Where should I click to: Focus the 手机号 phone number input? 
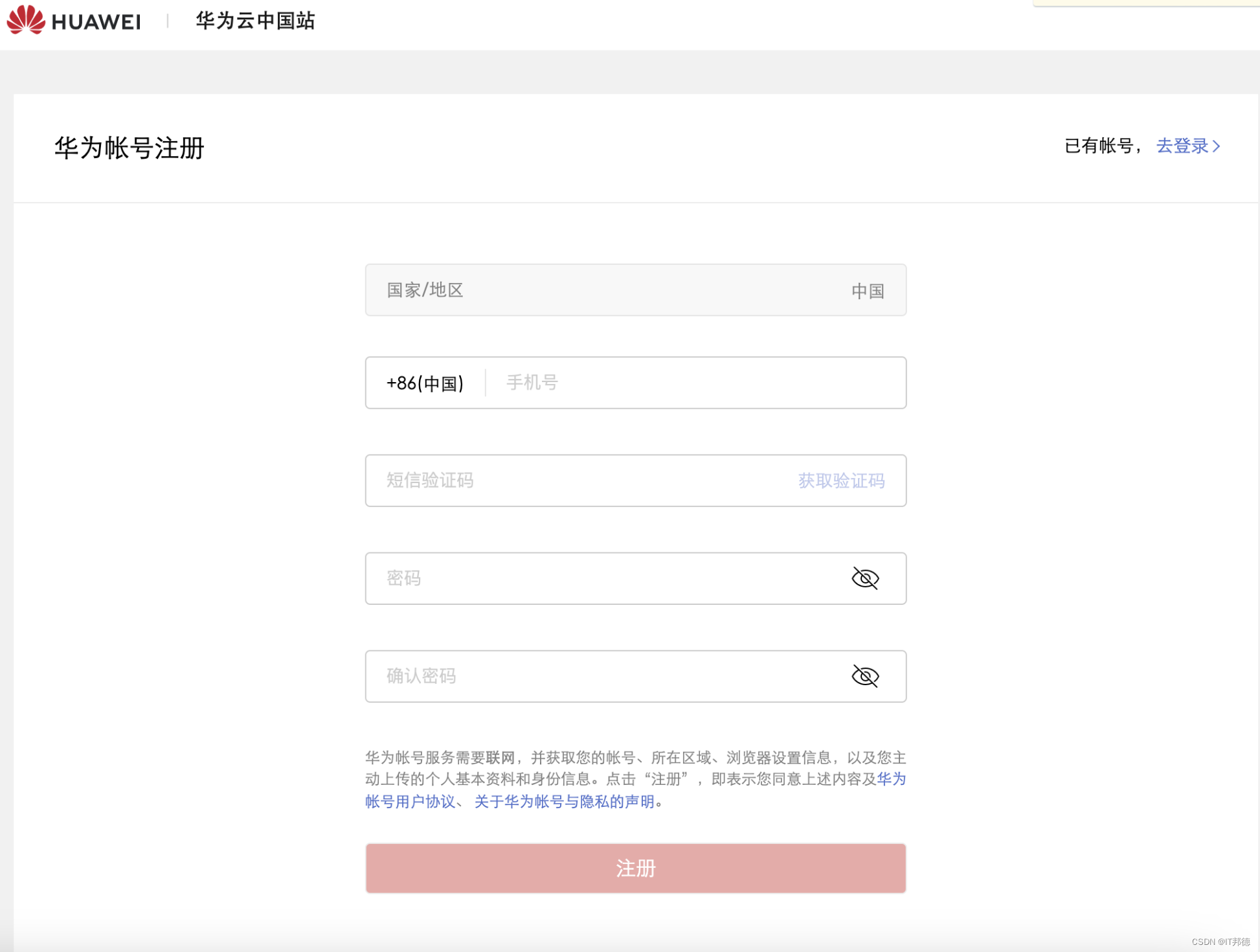coord(696,383)
